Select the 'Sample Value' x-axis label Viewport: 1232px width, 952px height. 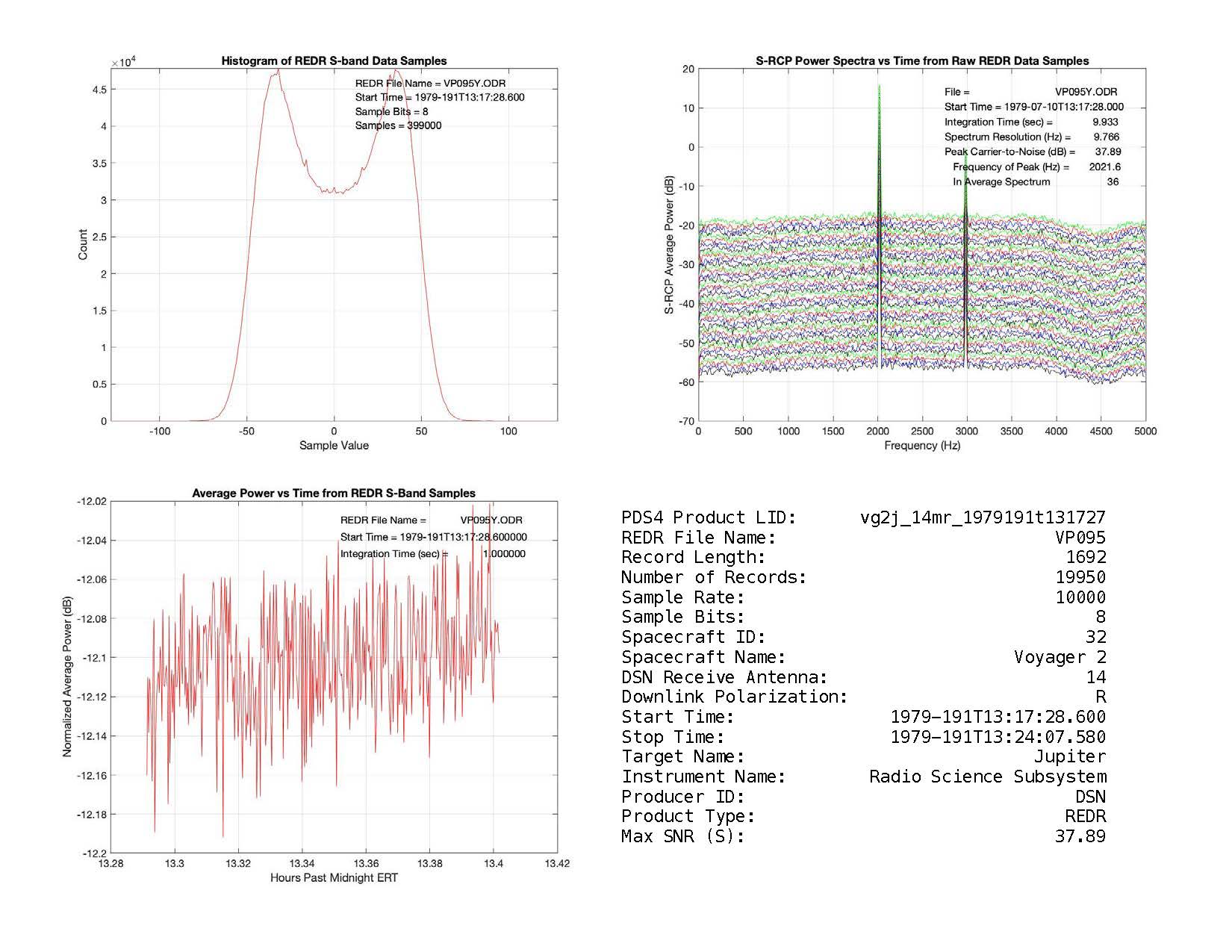(x=334, y=446)
